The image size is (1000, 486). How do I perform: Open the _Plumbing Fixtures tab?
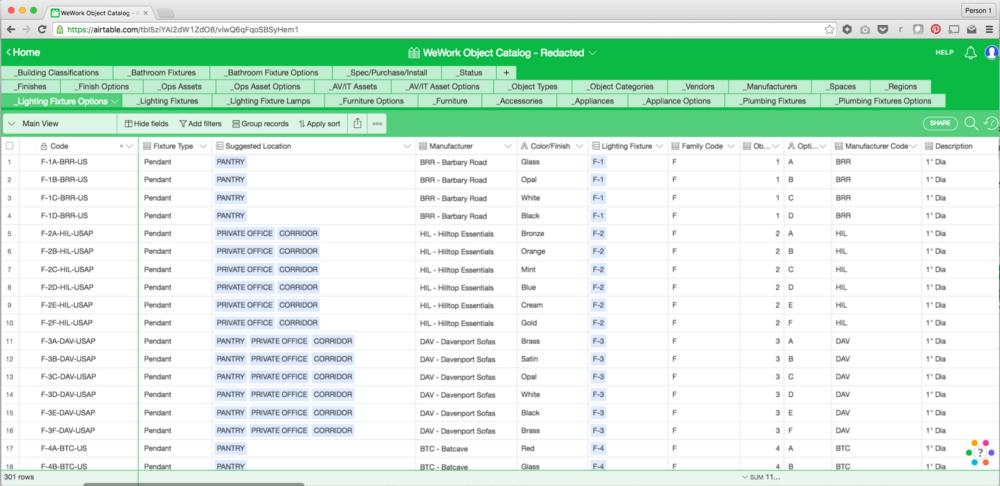(x=772, y=101)
